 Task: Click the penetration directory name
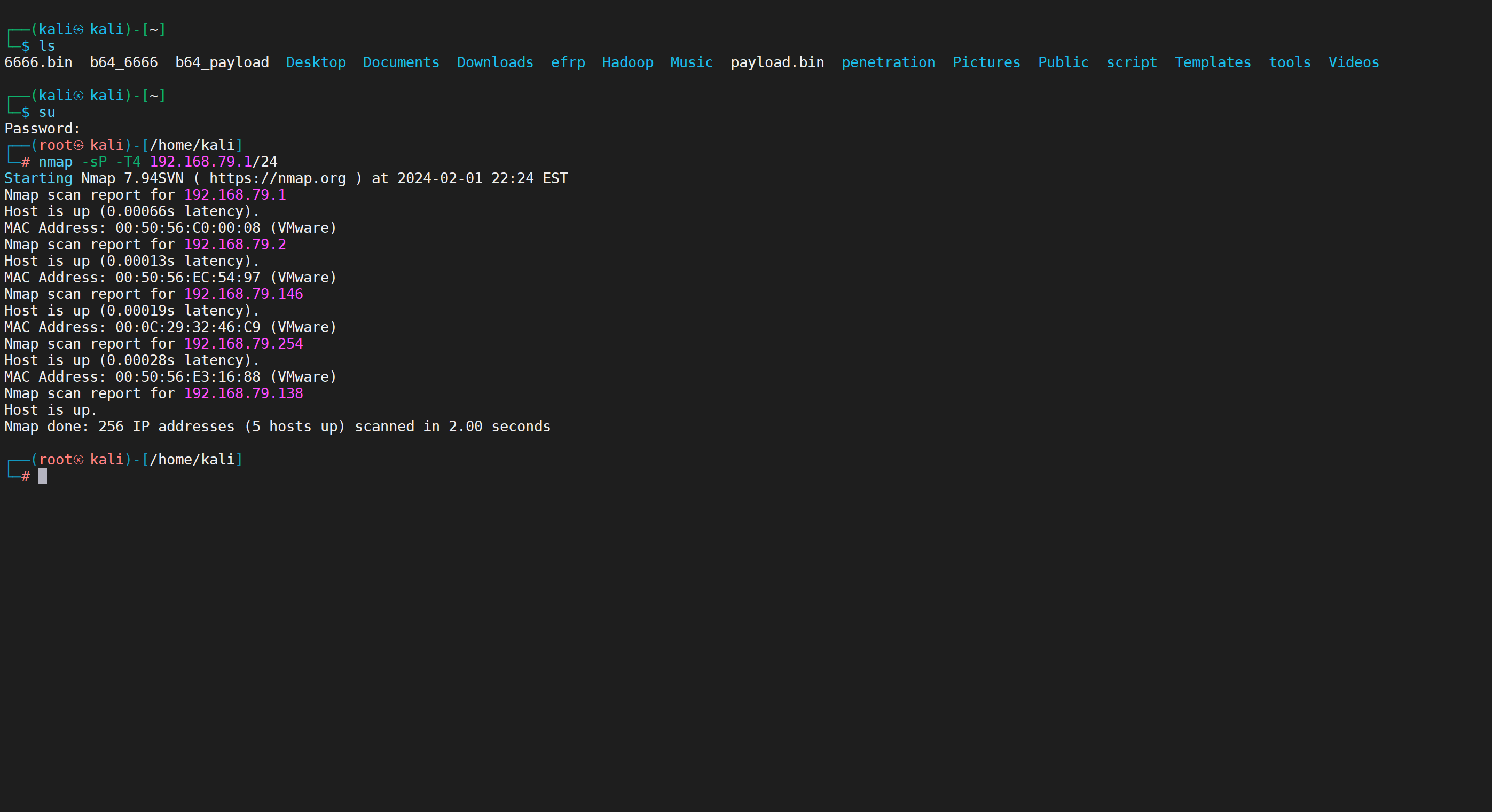[888, 62]
